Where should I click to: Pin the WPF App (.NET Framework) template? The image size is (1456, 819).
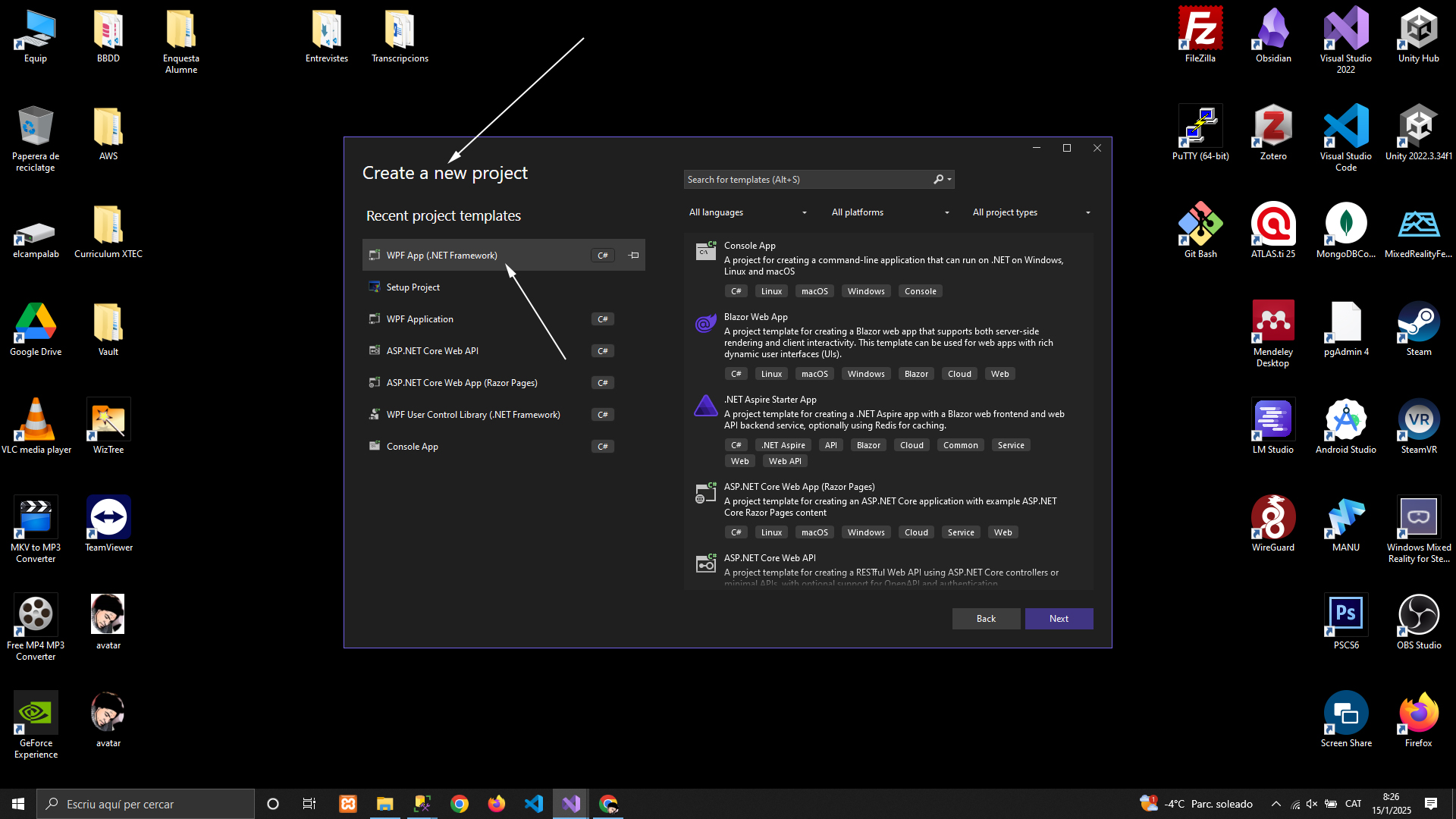click(x=634, y=256)
